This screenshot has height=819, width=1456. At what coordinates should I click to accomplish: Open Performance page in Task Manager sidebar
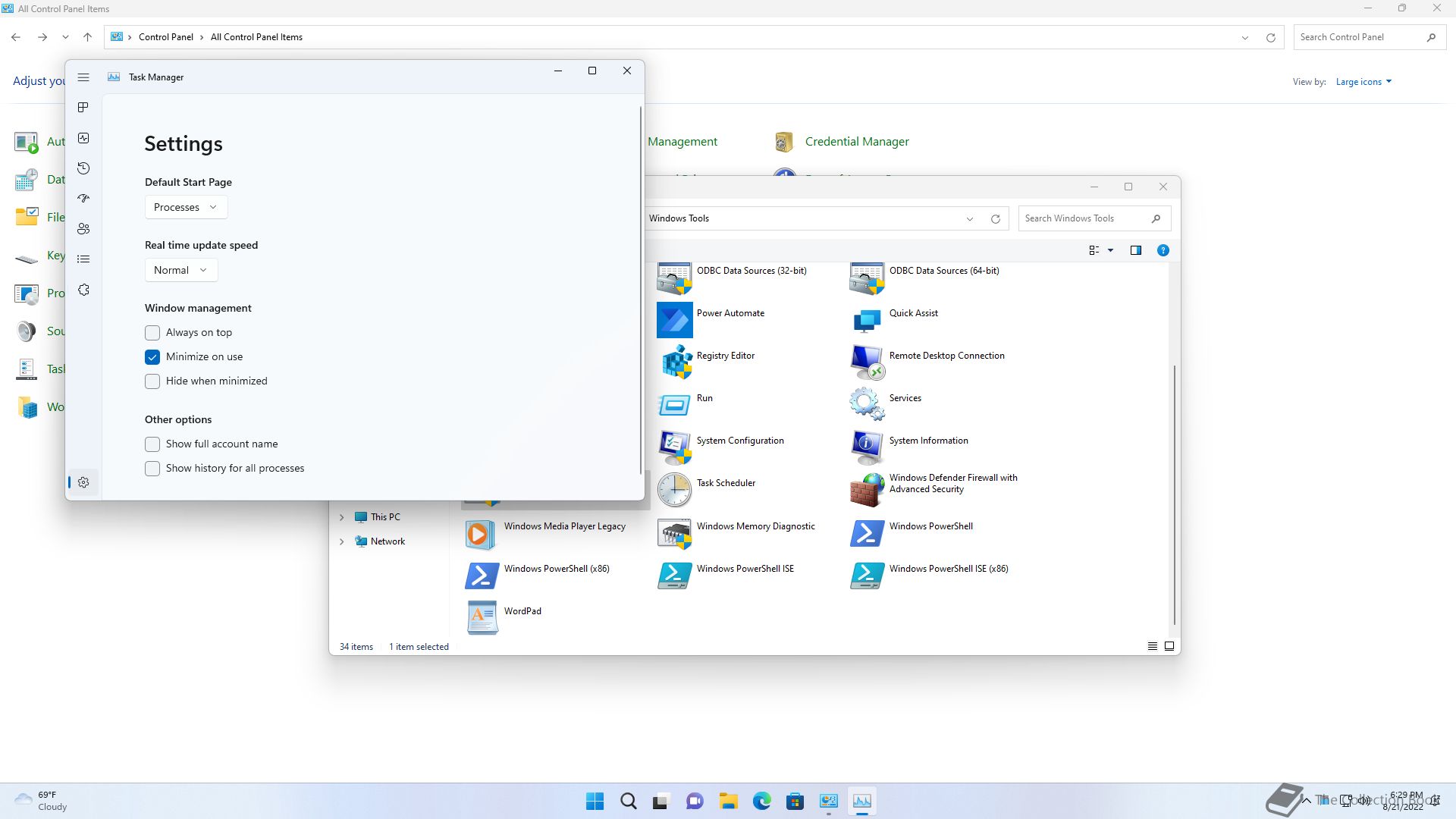[x=83, y=138]
